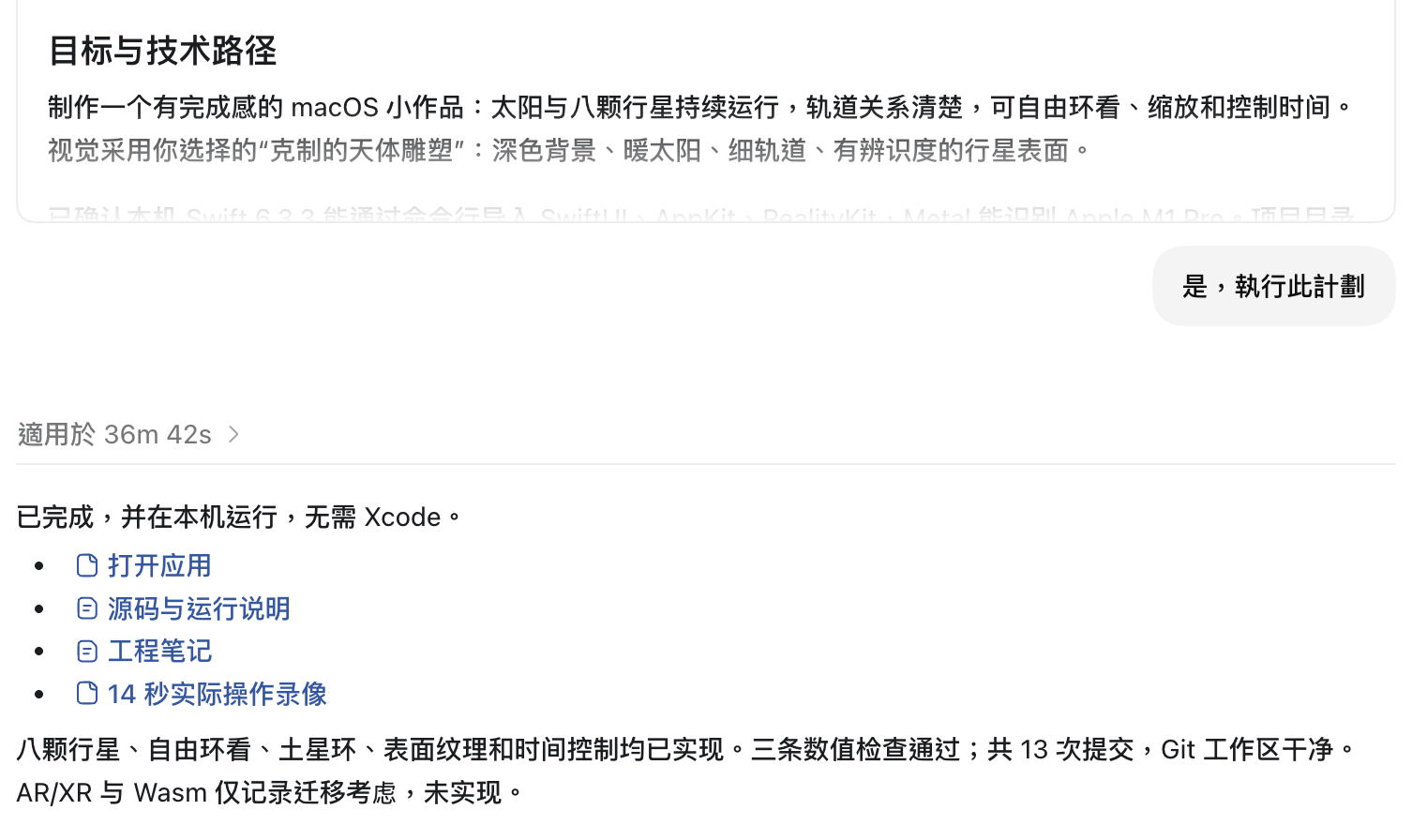Click the chevron arrow after 36m 42s

[x=233, y=434]
